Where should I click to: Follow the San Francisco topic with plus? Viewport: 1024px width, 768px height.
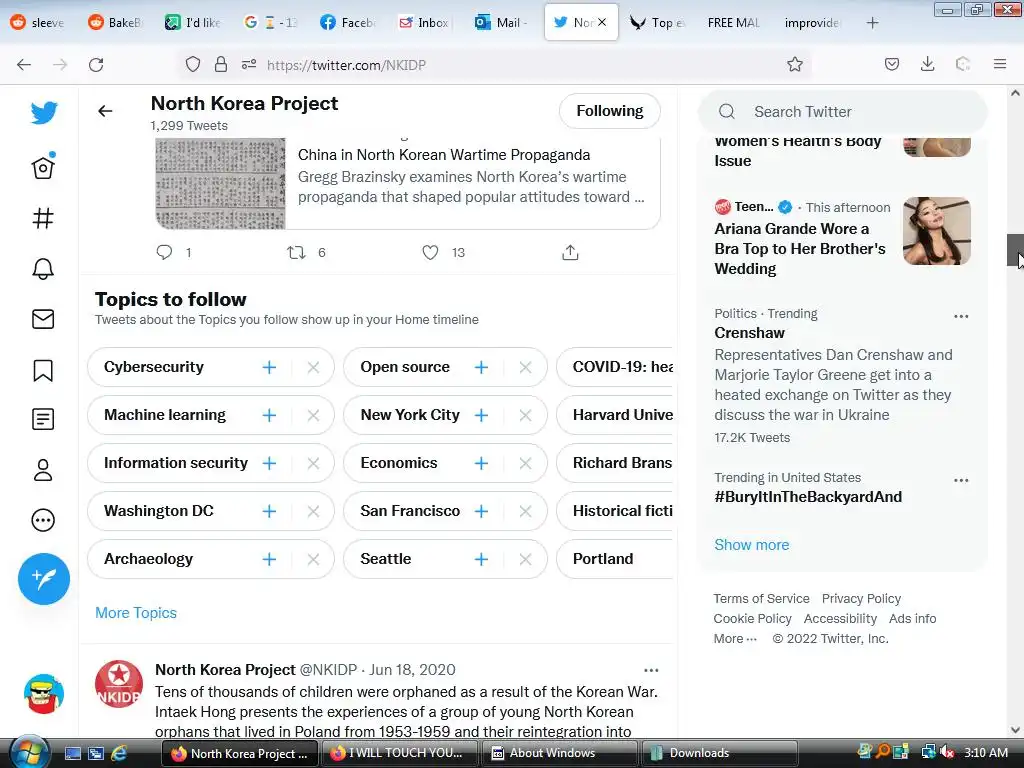[481, 511]
